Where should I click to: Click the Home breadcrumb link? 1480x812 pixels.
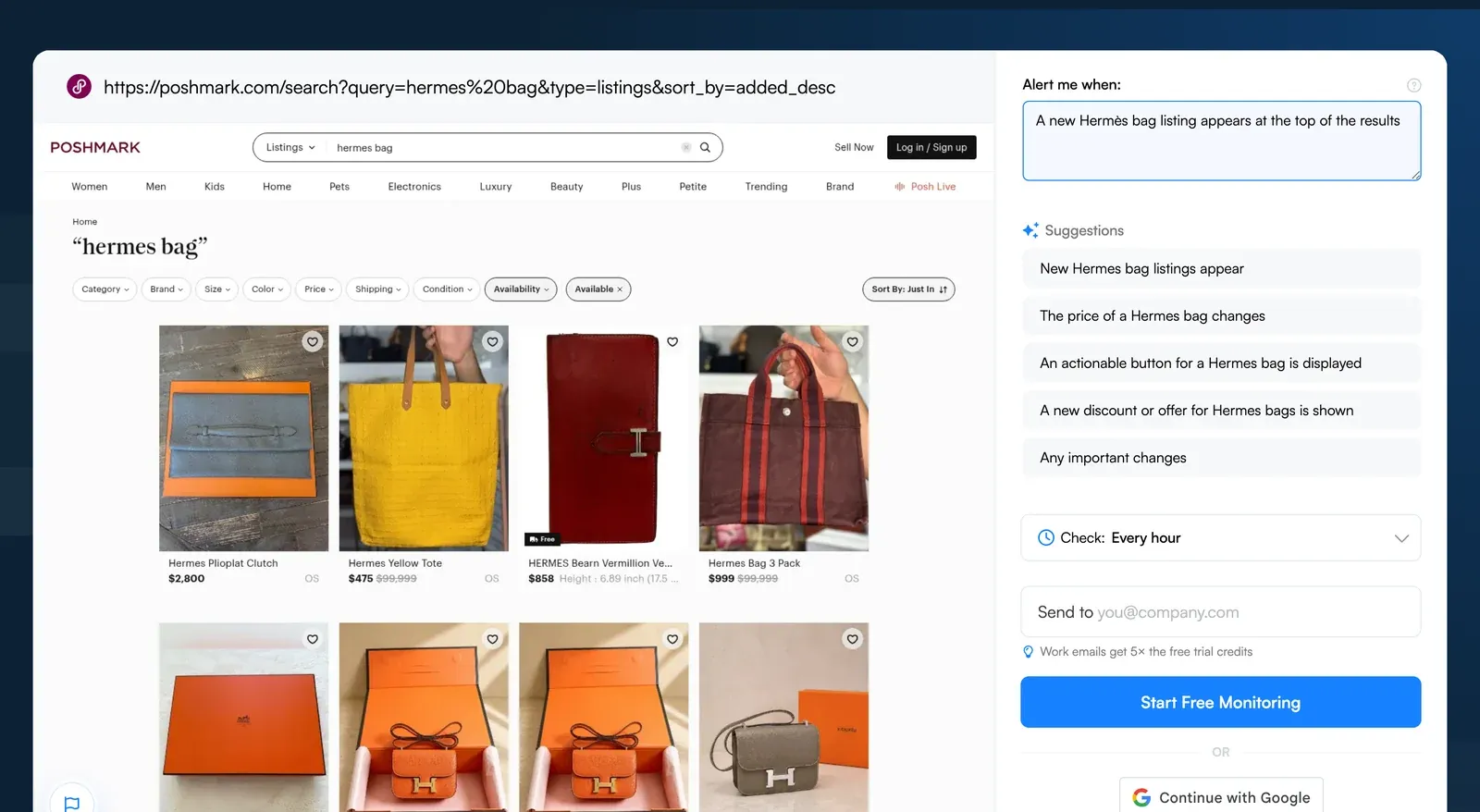click(x=85, y=222)
